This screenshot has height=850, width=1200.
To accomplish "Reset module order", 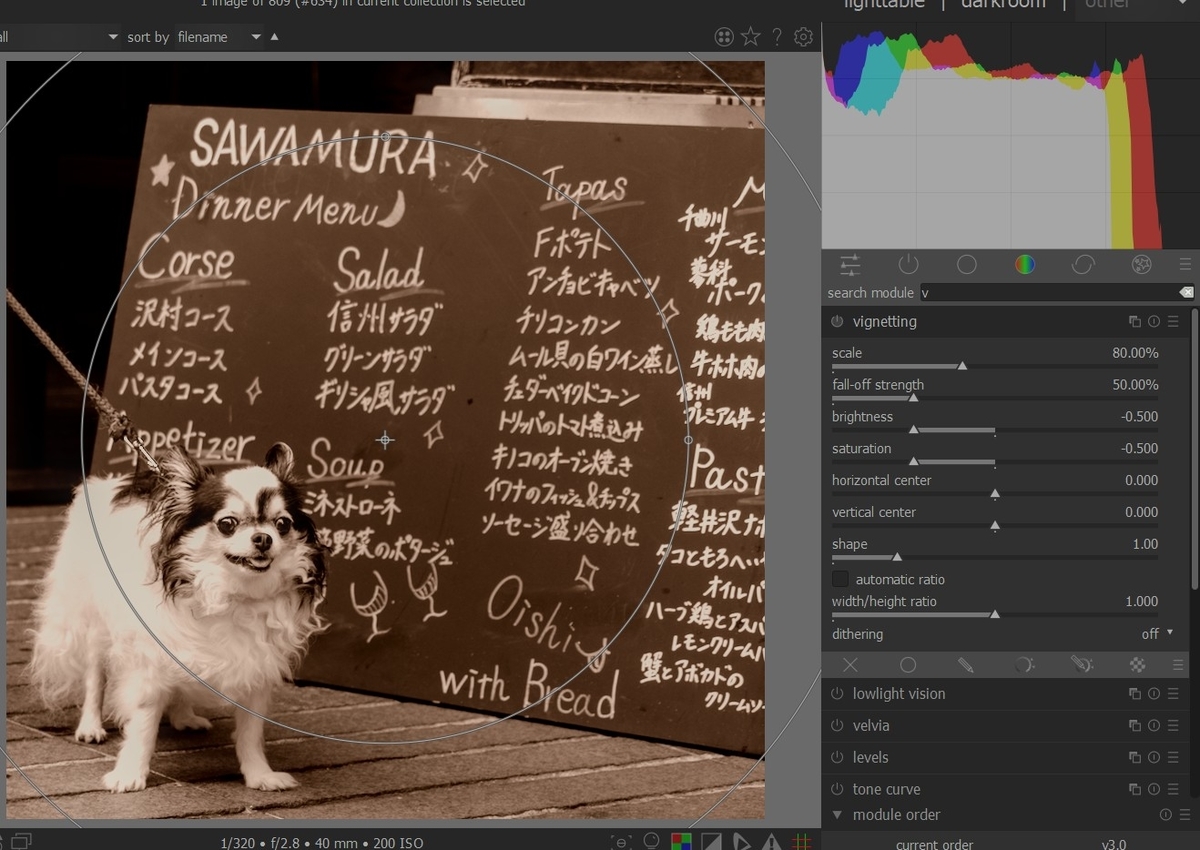I will click(1165, 815).
